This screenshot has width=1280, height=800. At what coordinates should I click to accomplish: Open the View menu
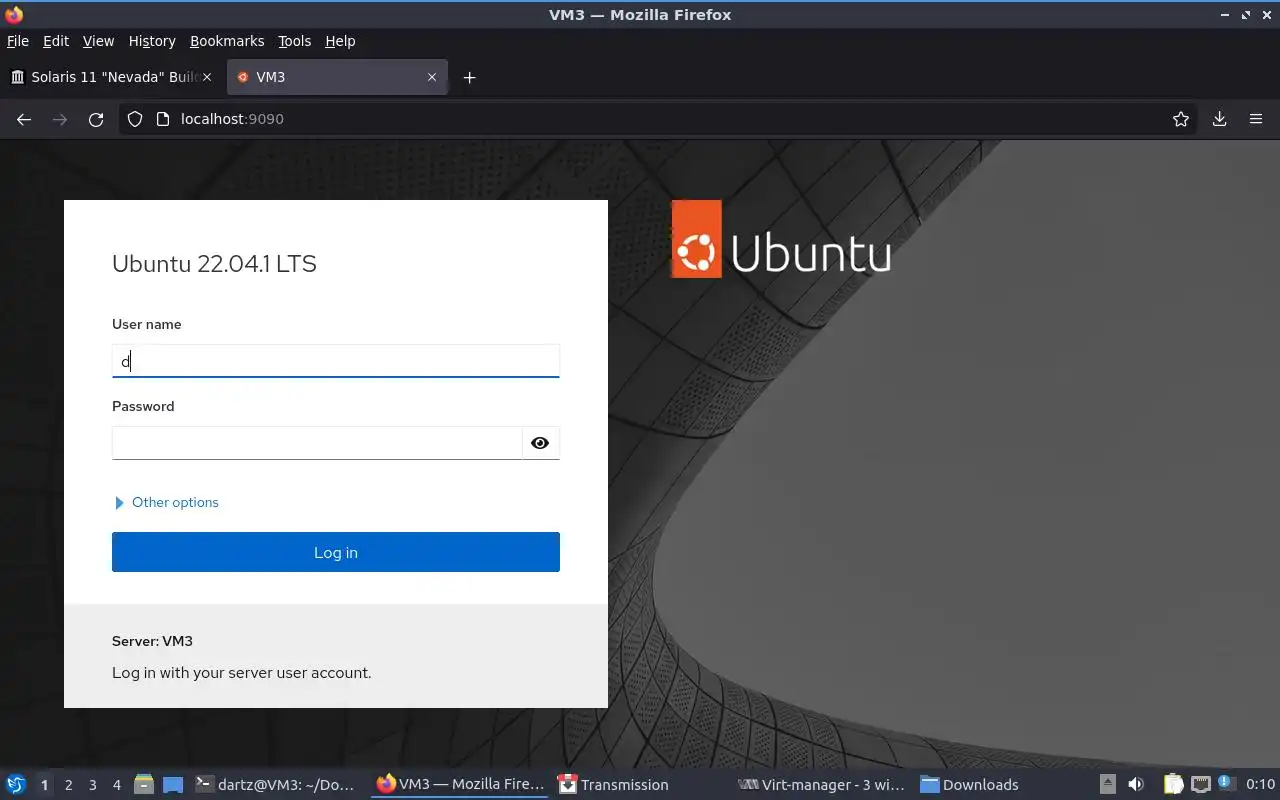pos(98,41)
